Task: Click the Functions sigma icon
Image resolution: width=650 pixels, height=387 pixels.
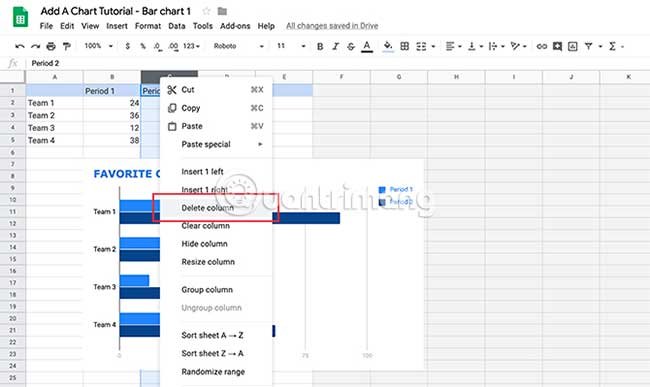Action: tap(612, 46)
